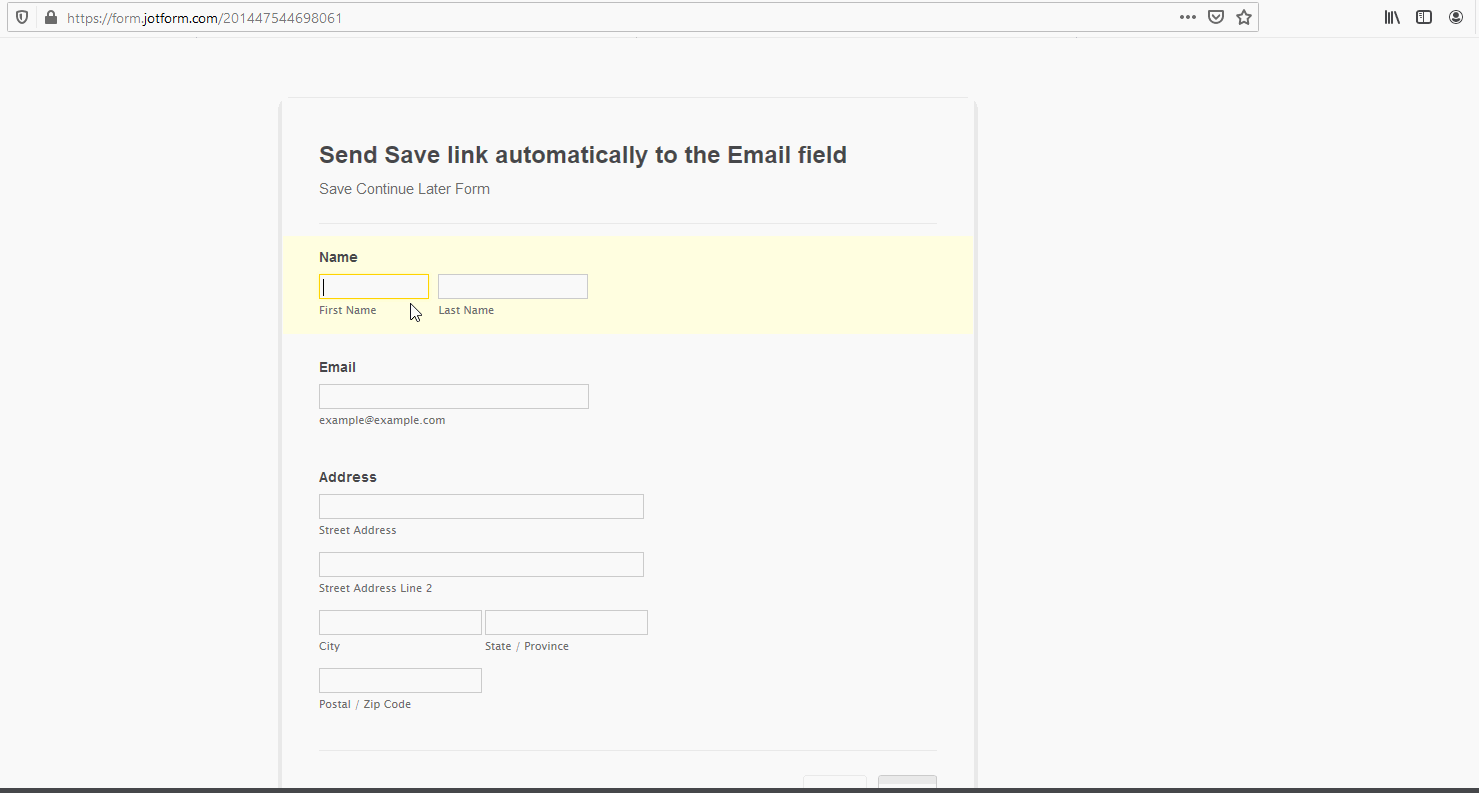Open the page actions ellipsis menu
This screenshot has width=1479, height=793.
(x=1187, y=16)
